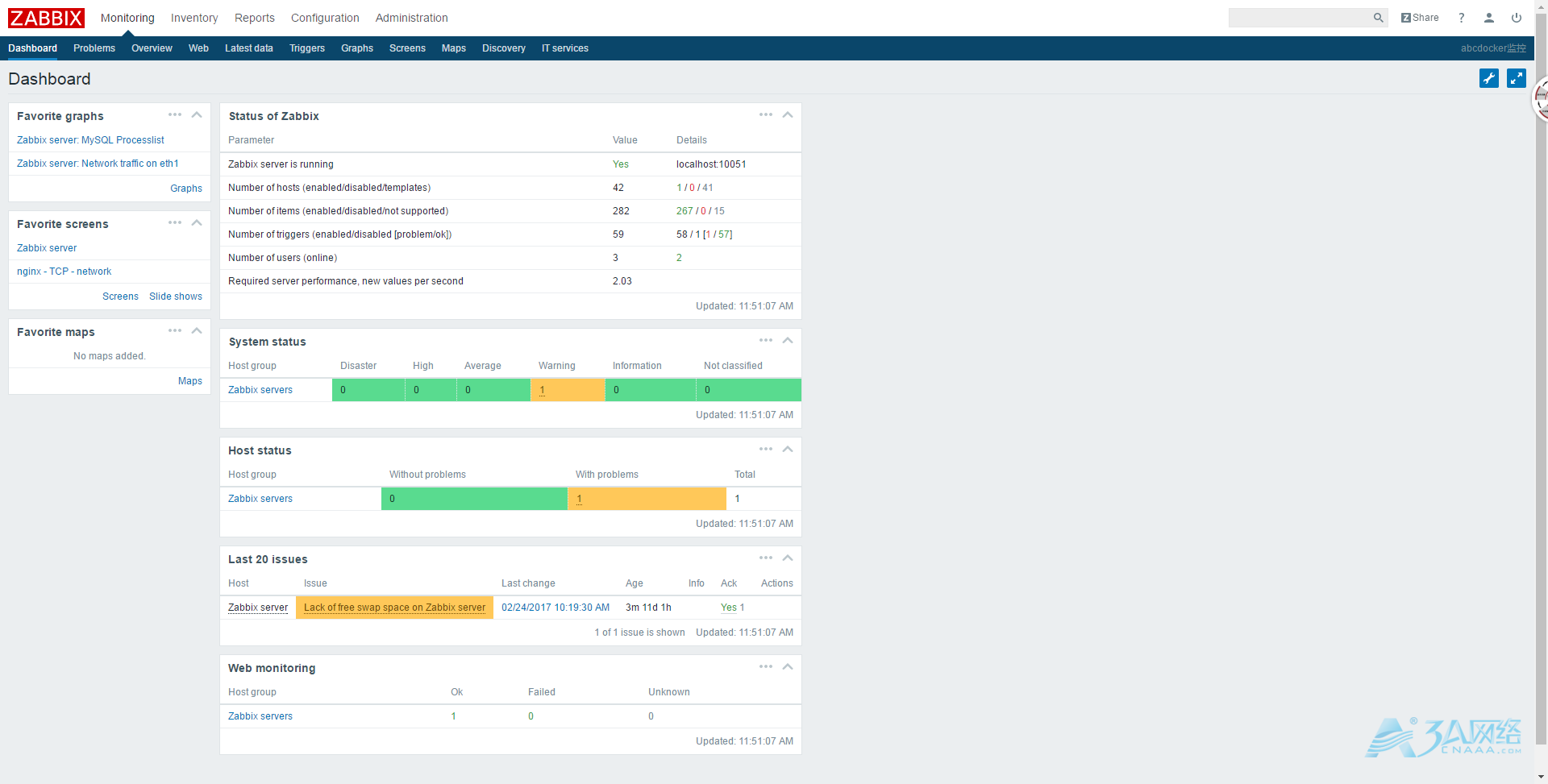Open Status of Zabbix widget menu dots
The width and height of the screenshot is (1548, 784).
(x=766, y=114)
